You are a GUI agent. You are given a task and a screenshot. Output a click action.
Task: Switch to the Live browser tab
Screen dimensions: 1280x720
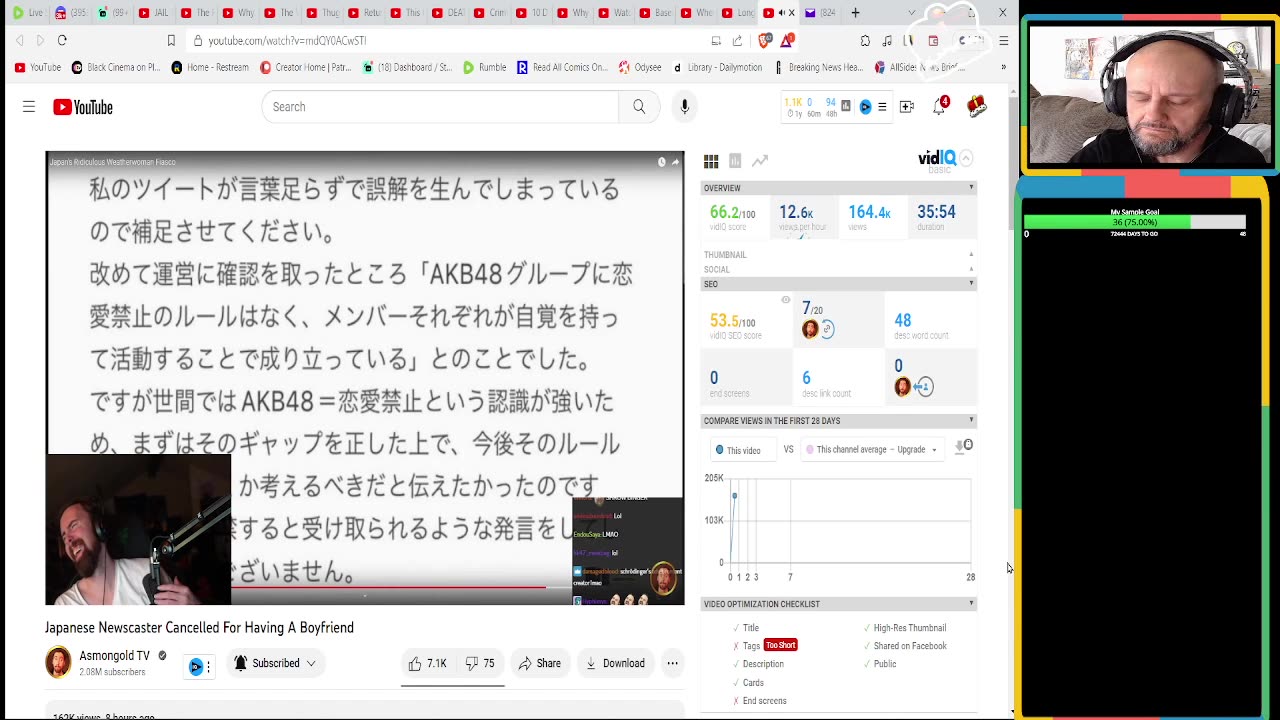(x=28, y=13)
